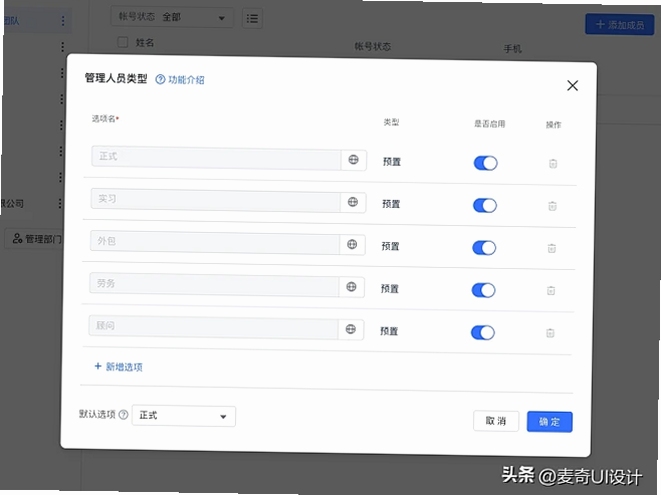Close the 管理人员类型 dialog
This screenshot has height=495, width=661.
(572, 86)
